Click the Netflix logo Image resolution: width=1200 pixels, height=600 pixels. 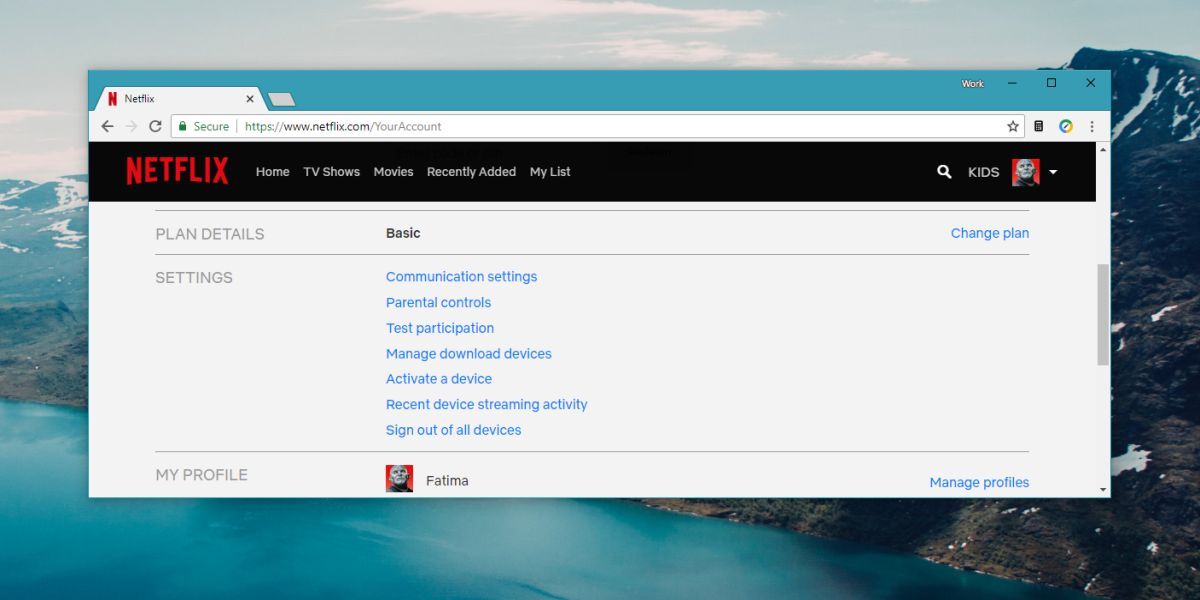pos(177,171)
